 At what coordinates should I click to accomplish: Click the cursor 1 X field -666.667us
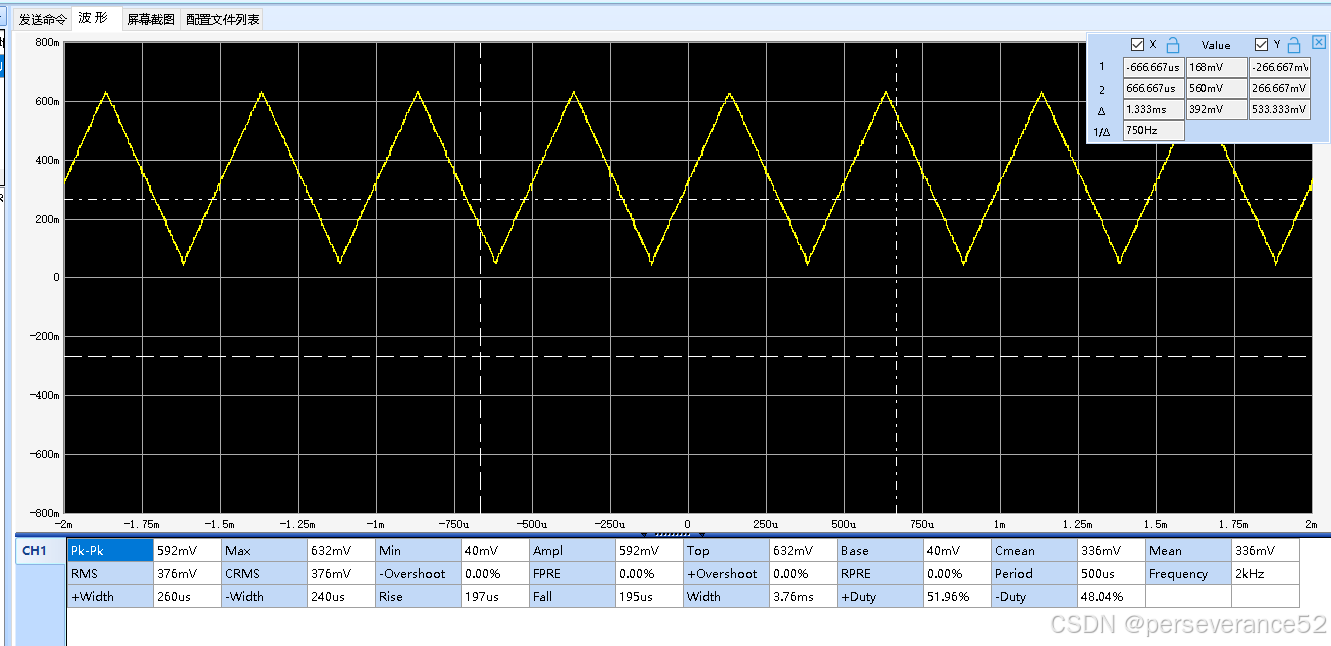click(x=1154, y=67)
